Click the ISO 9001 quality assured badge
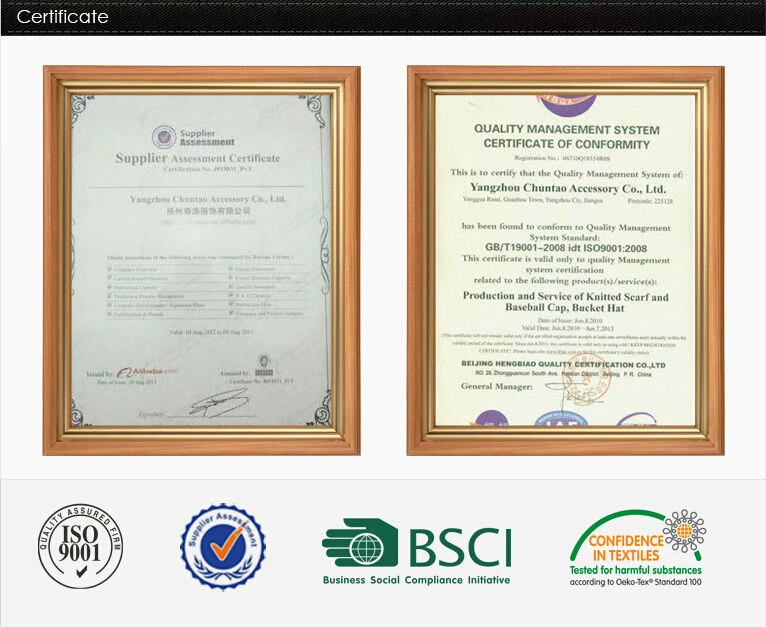 coord(81,546)
